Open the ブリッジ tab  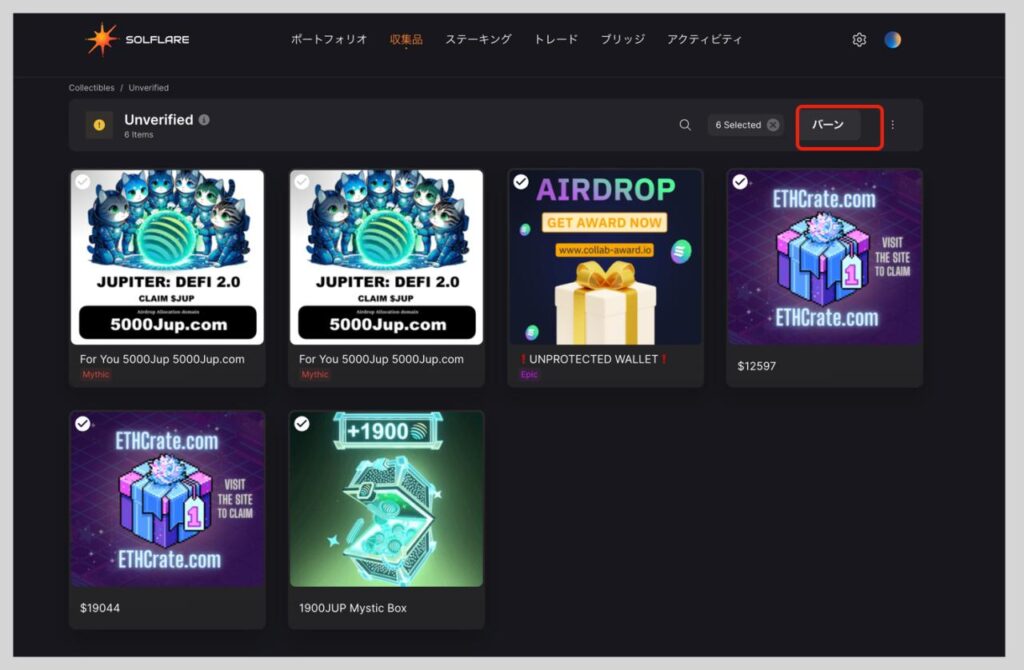pyautogui.click(x=622, y=39)
